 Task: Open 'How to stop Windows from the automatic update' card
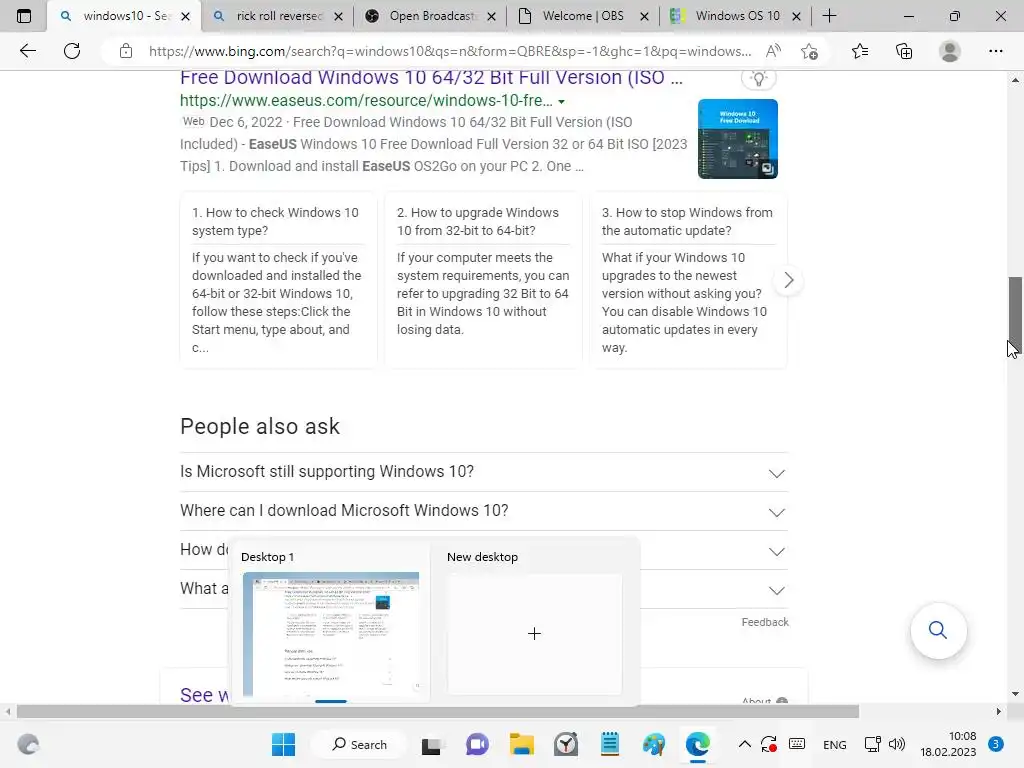[x=688, y=281]
